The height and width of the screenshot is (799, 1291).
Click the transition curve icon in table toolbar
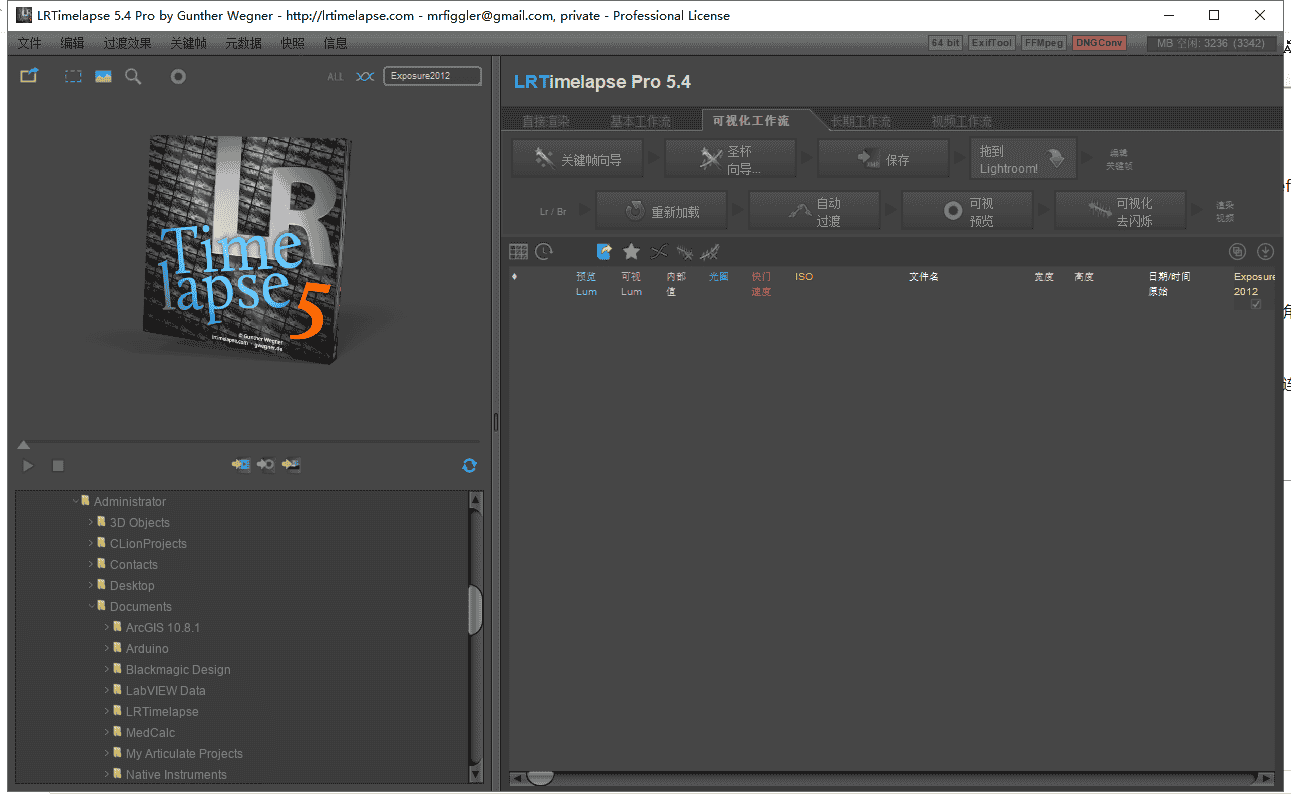pos(658,252)
